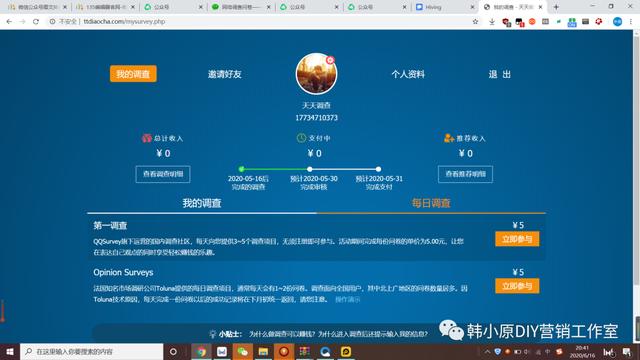This screenshot has width=640, height=360.
Task: Open the 邀请好友 menu item
Action: (x=224, y=74)
